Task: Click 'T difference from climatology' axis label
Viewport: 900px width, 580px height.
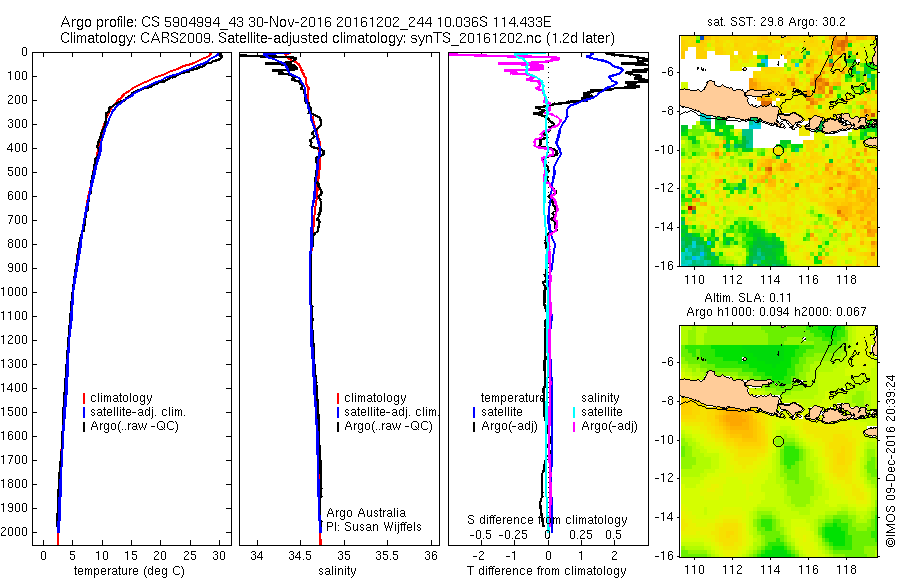Action: [x=546, y=571]
